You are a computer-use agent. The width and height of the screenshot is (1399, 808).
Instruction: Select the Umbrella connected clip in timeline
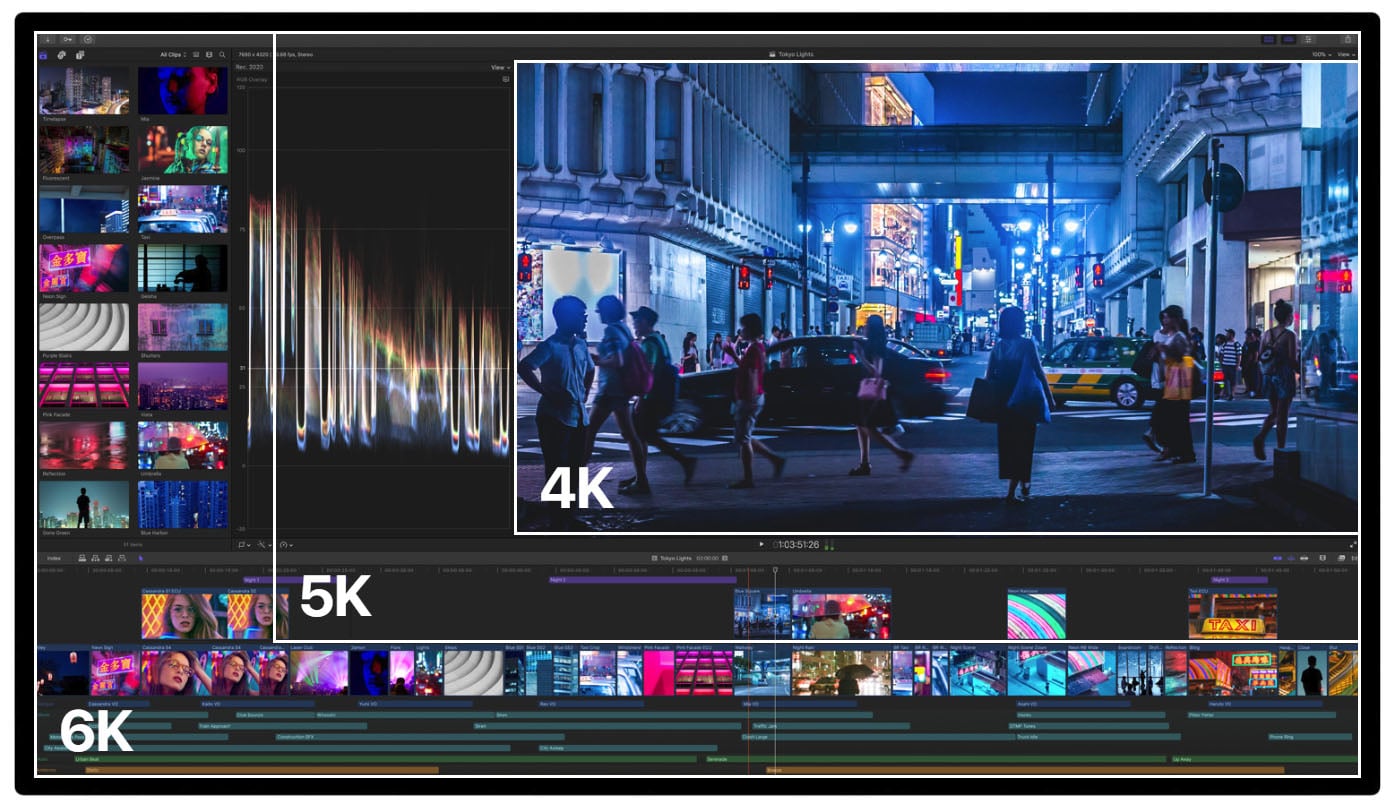pyautogui.click(x=841, y=614)
